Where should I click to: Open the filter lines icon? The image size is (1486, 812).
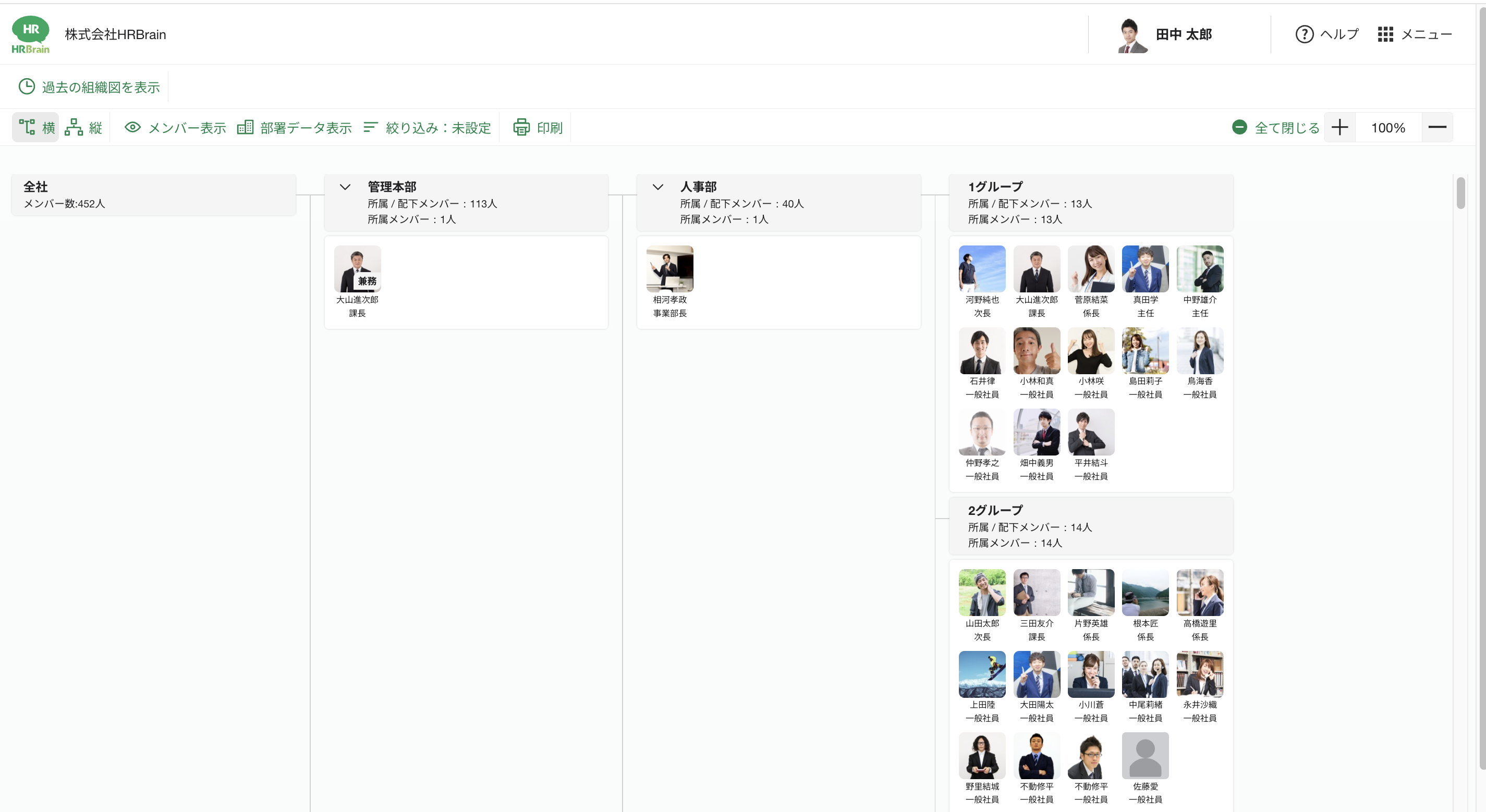[370, 128]
